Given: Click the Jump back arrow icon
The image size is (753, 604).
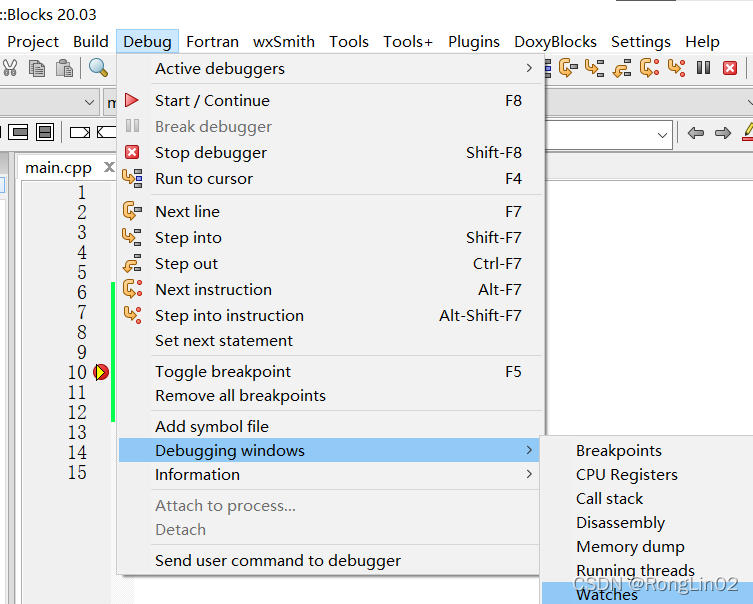Looking at the screenshot, I should point(696,133).
